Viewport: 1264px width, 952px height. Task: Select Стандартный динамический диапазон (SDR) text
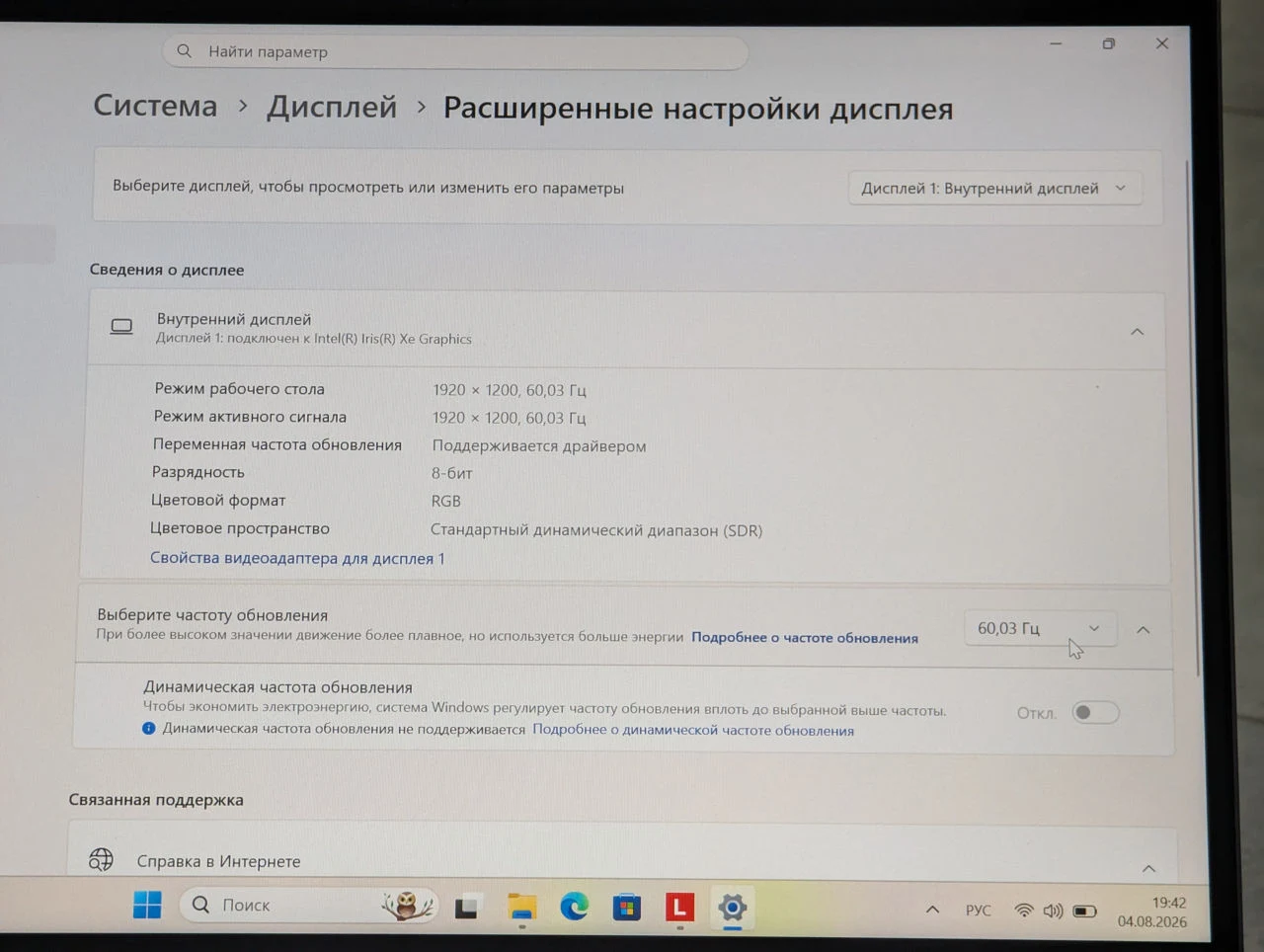pos(596,530)
